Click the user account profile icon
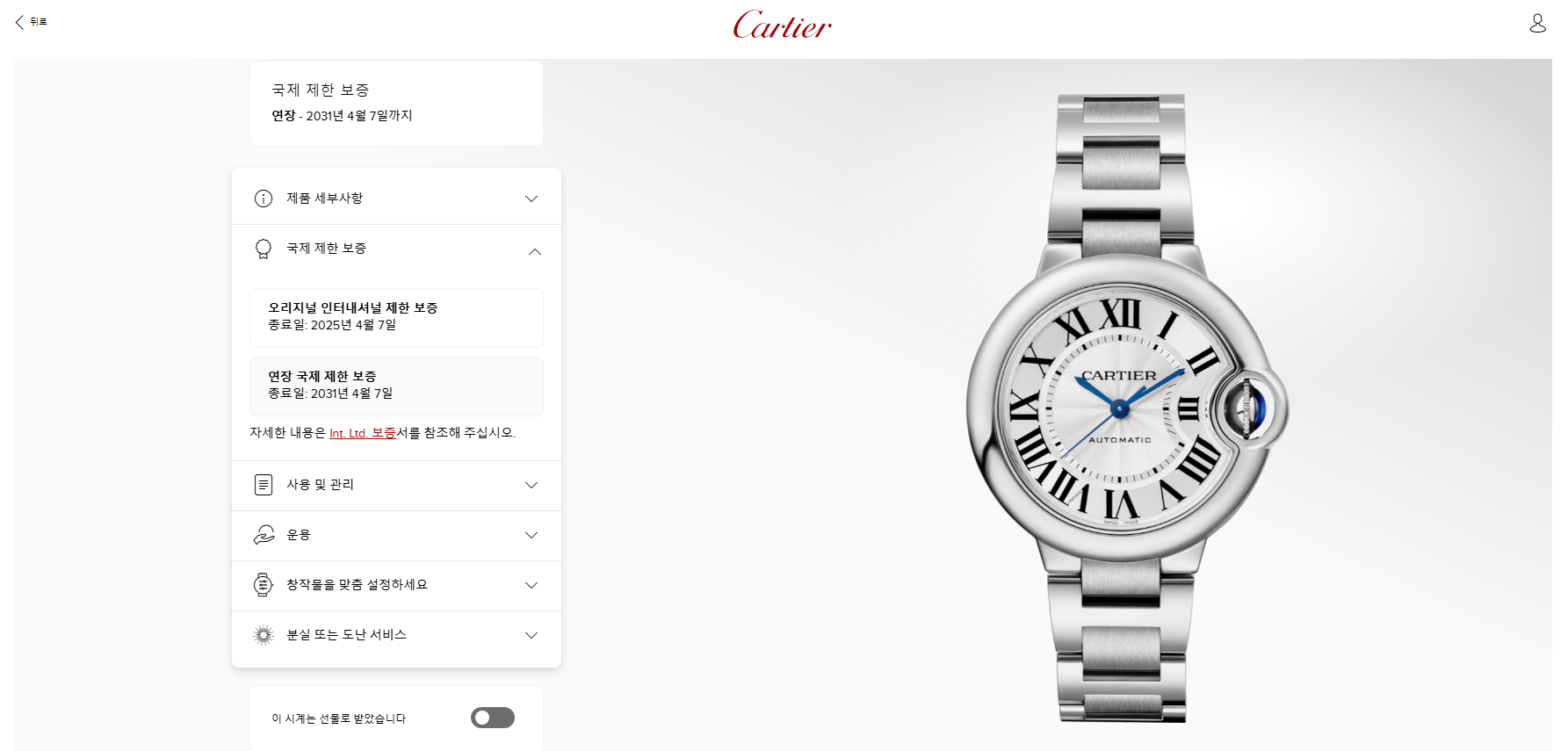 (1537, 23)
